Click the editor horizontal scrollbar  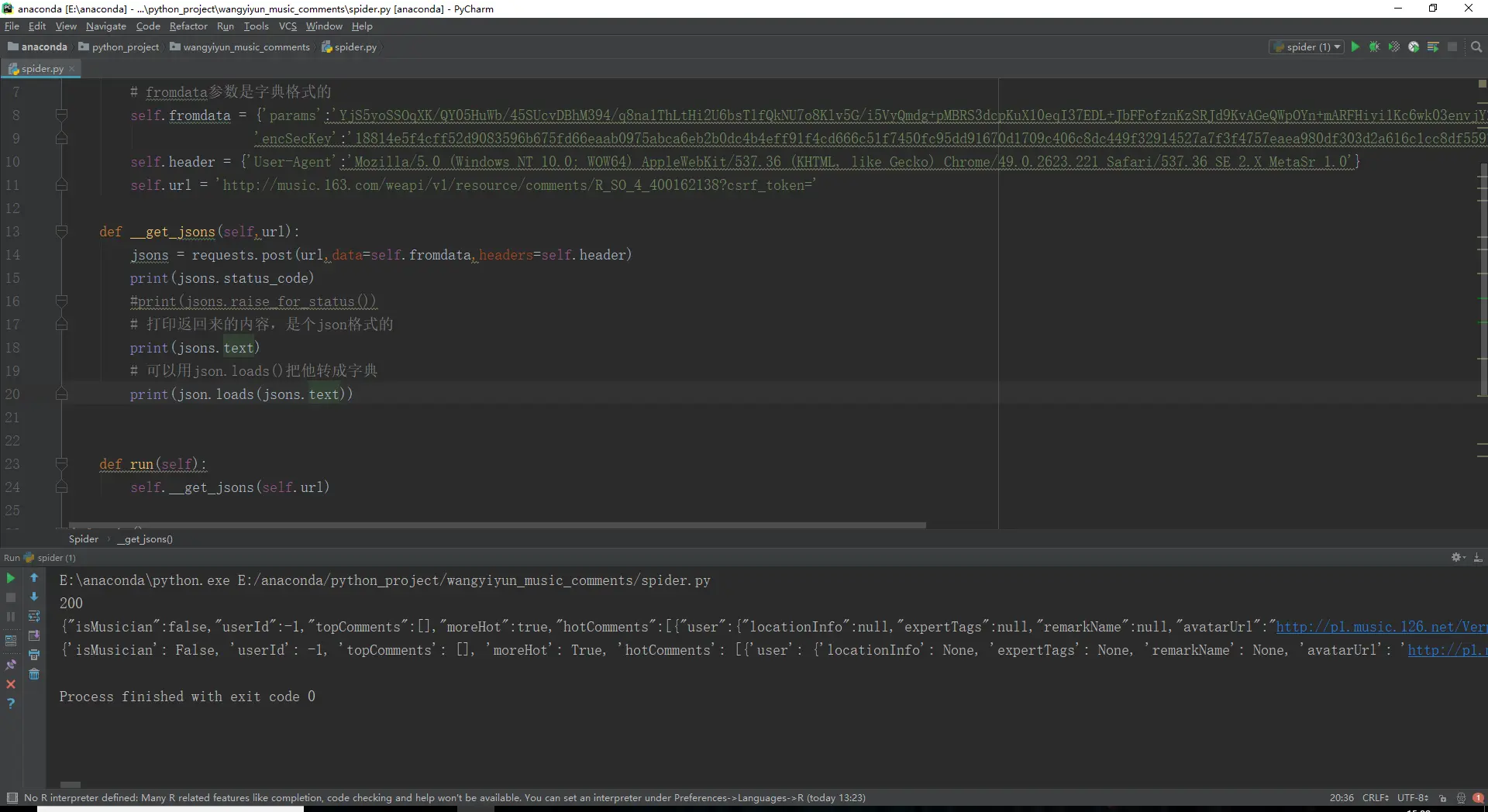497,525
